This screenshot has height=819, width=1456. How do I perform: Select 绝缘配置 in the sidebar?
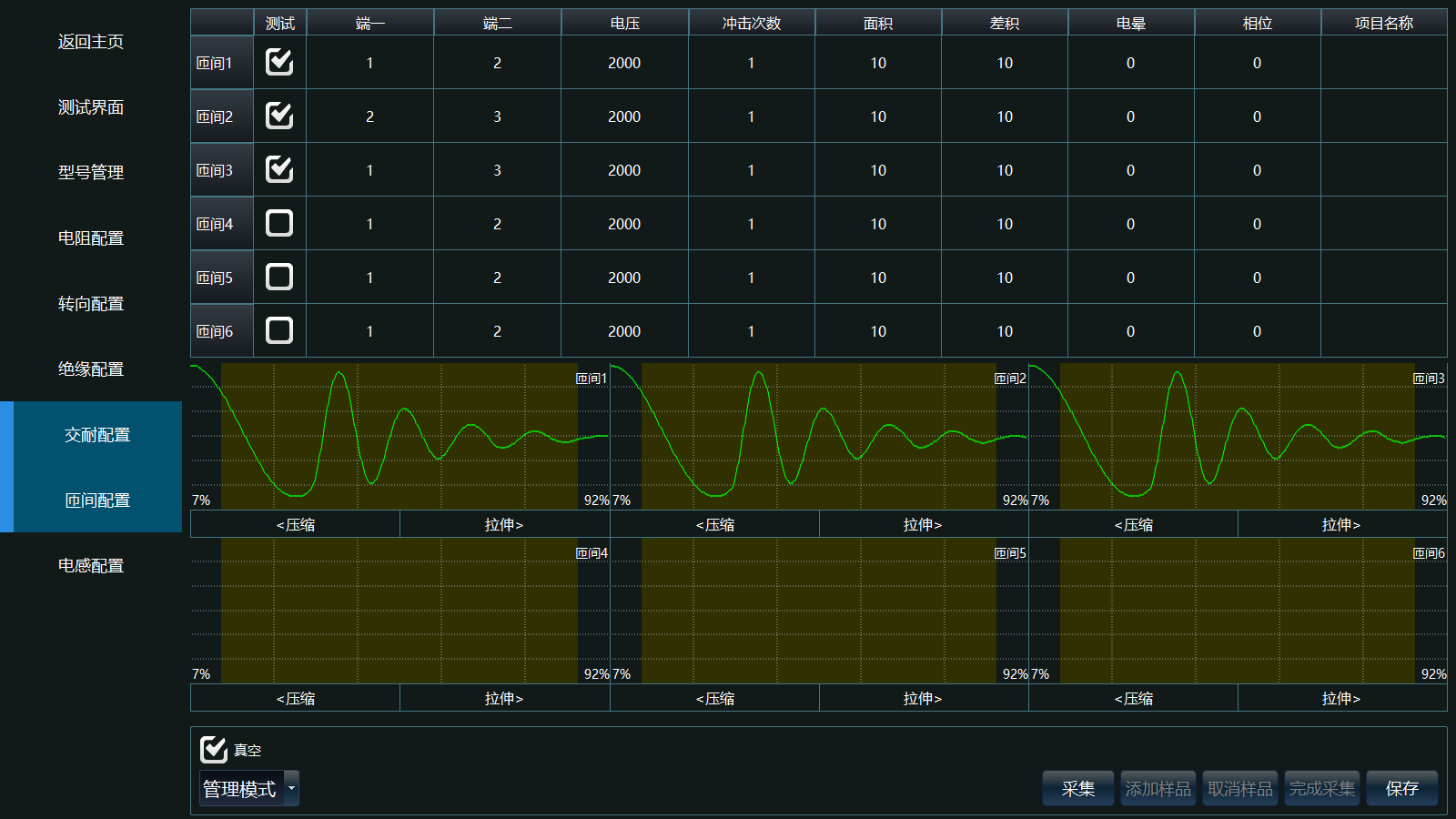point(91,369)
